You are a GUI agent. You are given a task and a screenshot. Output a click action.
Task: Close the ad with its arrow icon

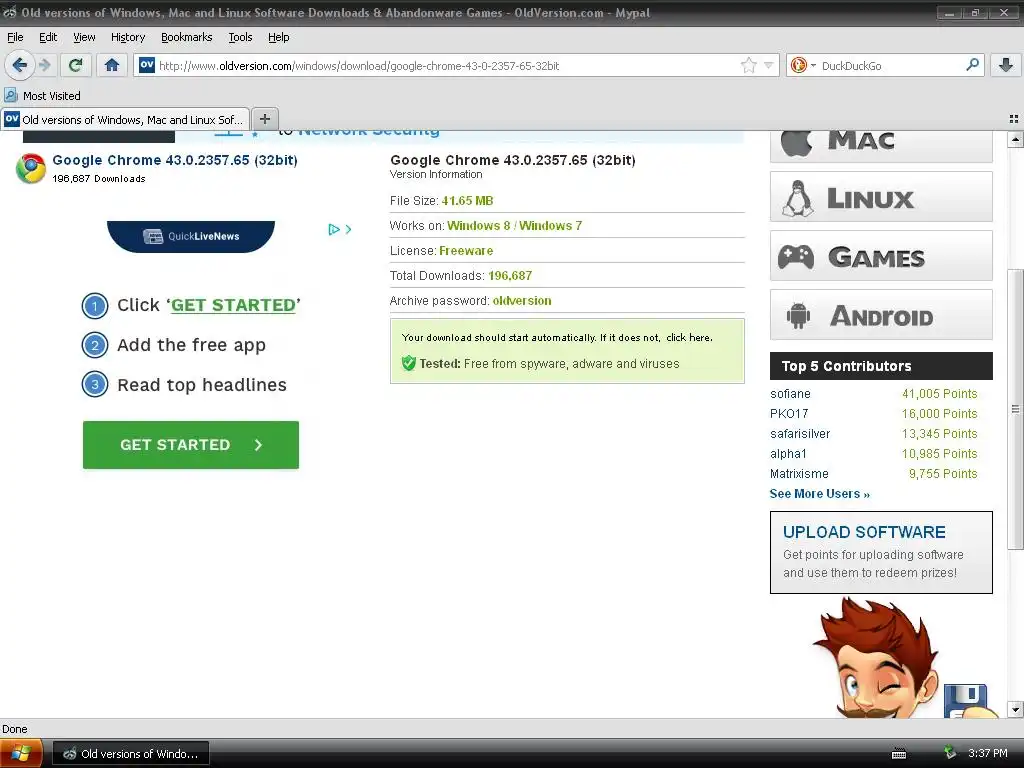coord(348,229)
